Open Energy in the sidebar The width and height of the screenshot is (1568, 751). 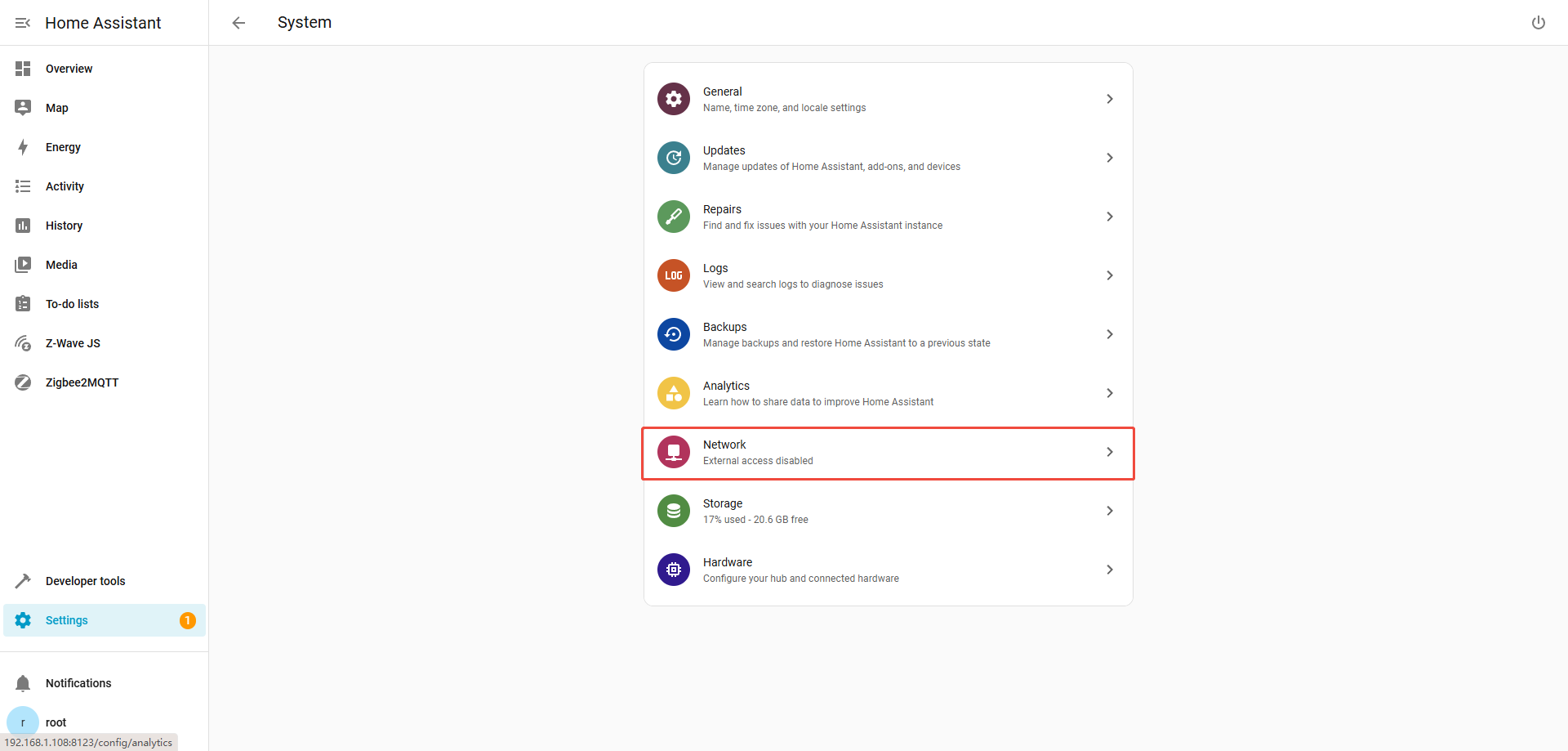pyautogui.click(x=63, y=147)
